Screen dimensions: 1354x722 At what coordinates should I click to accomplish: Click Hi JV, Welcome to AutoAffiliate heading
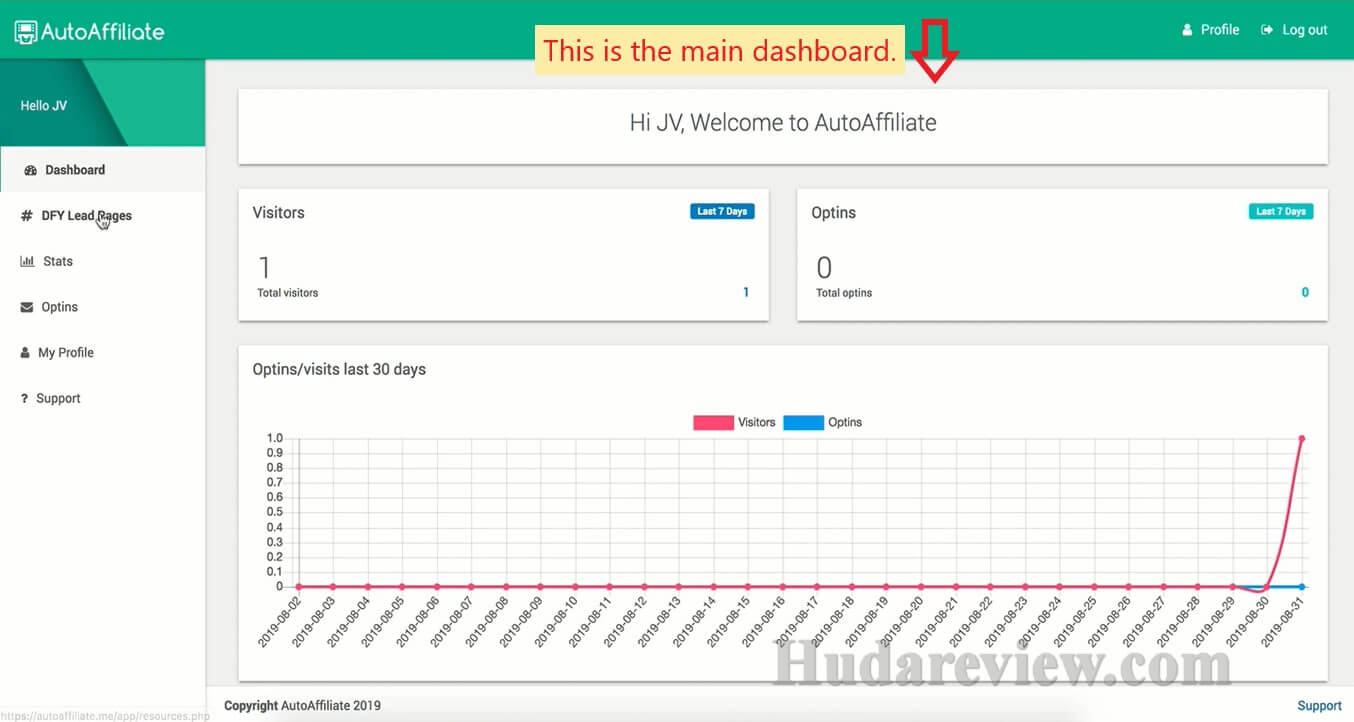coord(783,123)
